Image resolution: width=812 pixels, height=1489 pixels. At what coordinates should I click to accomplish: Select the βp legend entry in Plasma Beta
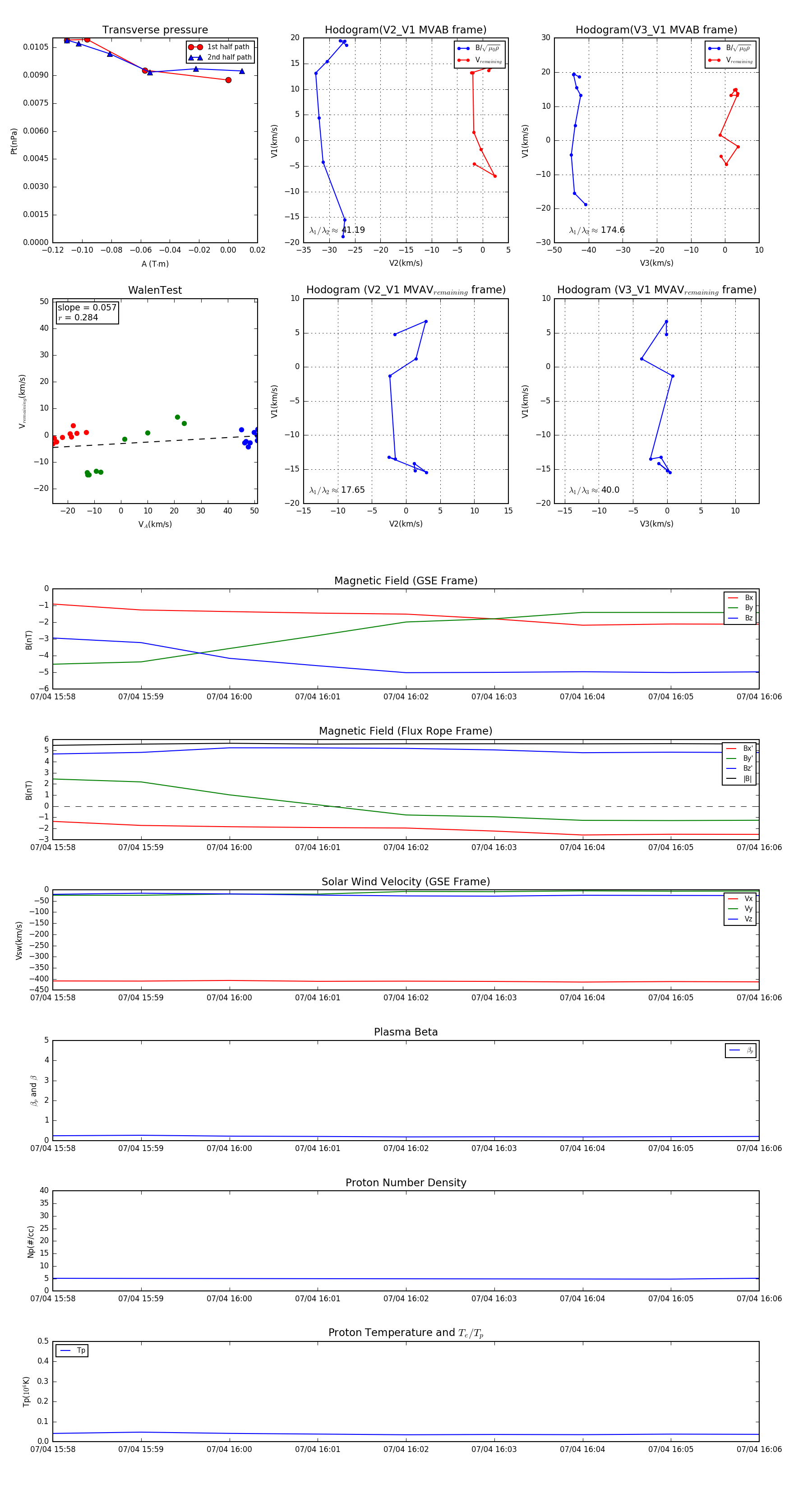coord(742,1050)
